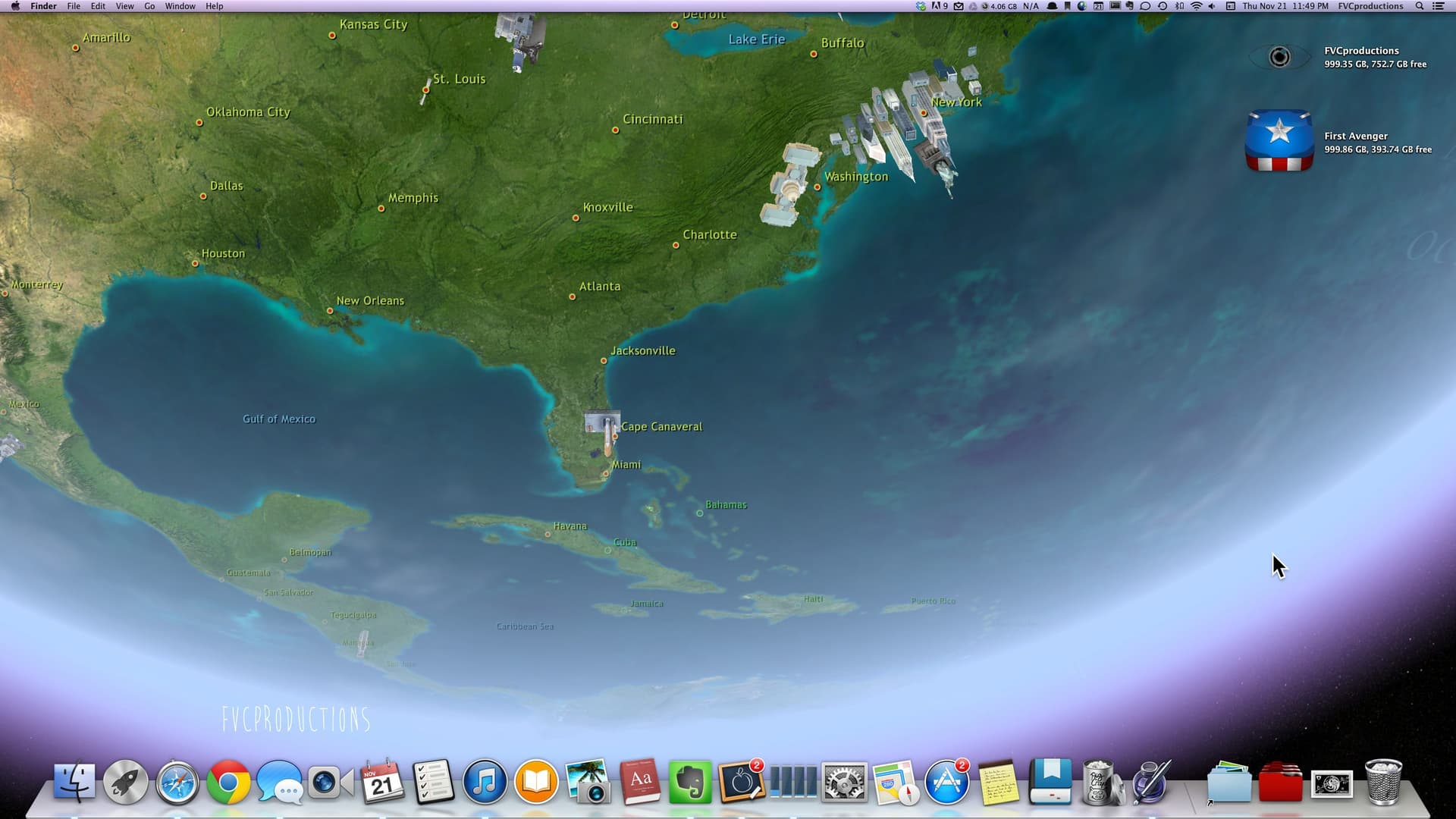1456x819 pixels.
Task: Launch System Preferences gear icon
Action: coord(844,782)
